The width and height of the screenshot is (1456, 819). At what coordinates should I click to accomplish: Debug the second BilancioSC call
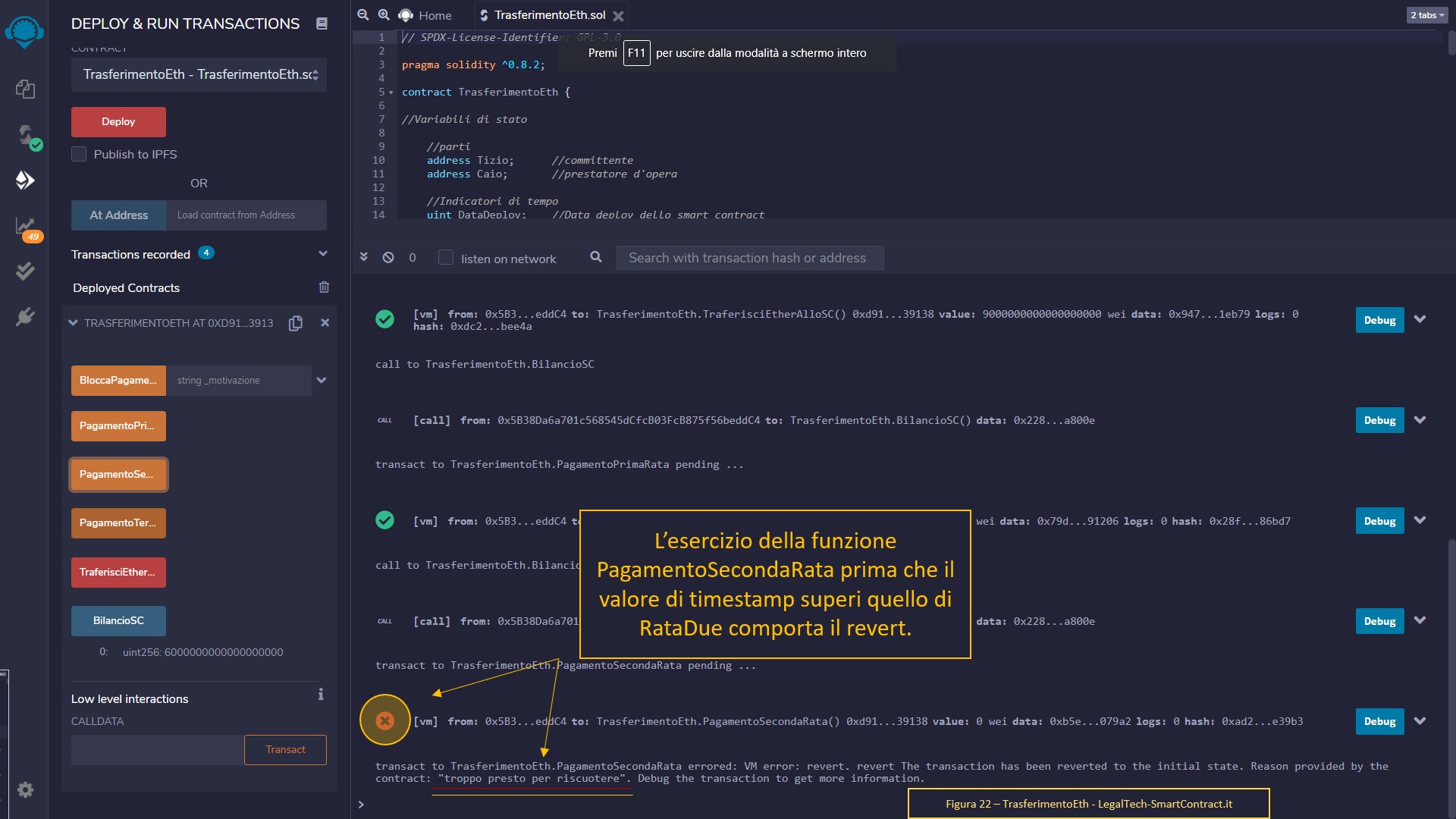click(1379, 621)
